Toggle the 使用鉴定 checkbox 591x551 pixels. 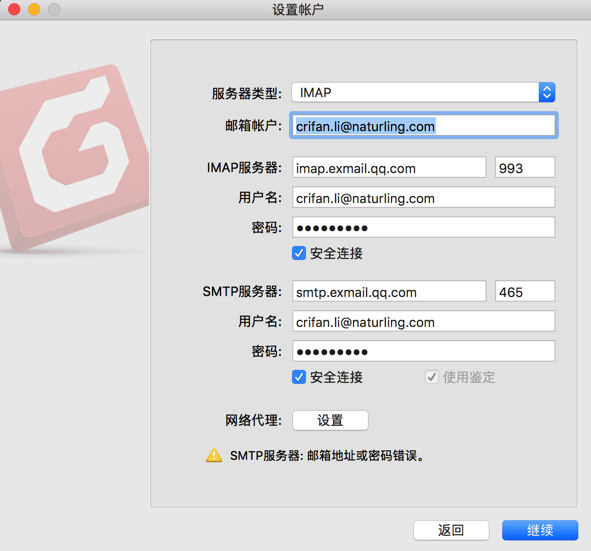click(432, 377)
